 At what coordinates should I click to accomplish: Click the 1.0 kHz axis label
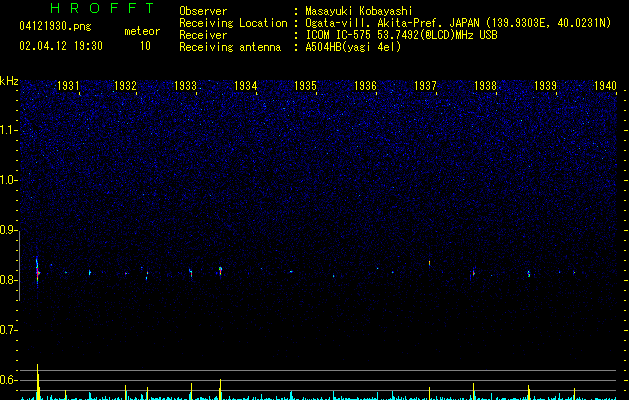pyautogui.click(x=8, y=180)
